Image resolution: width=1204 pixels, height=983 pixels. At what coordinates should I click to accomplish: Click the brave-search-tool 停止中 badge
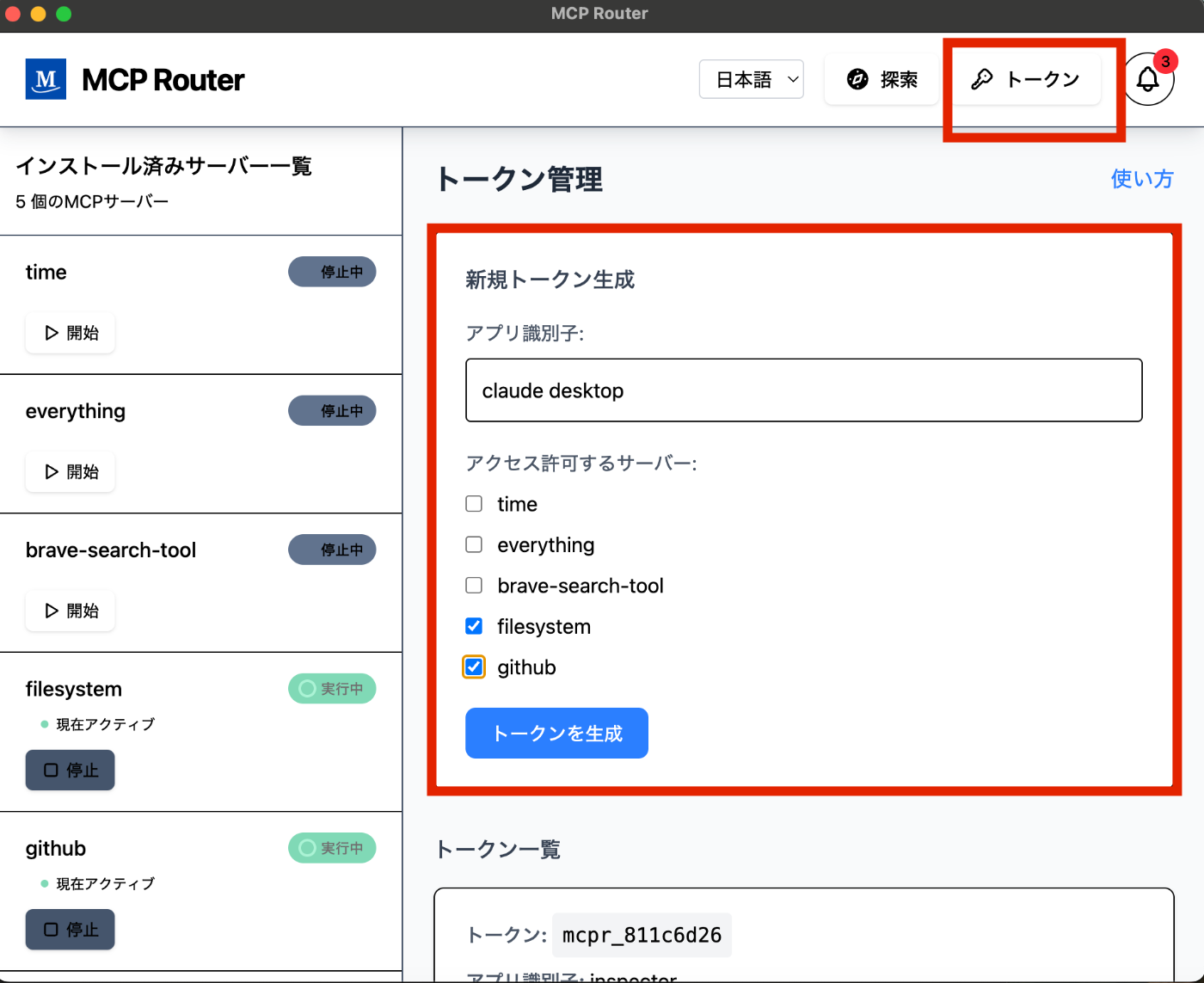coord(332,550)
